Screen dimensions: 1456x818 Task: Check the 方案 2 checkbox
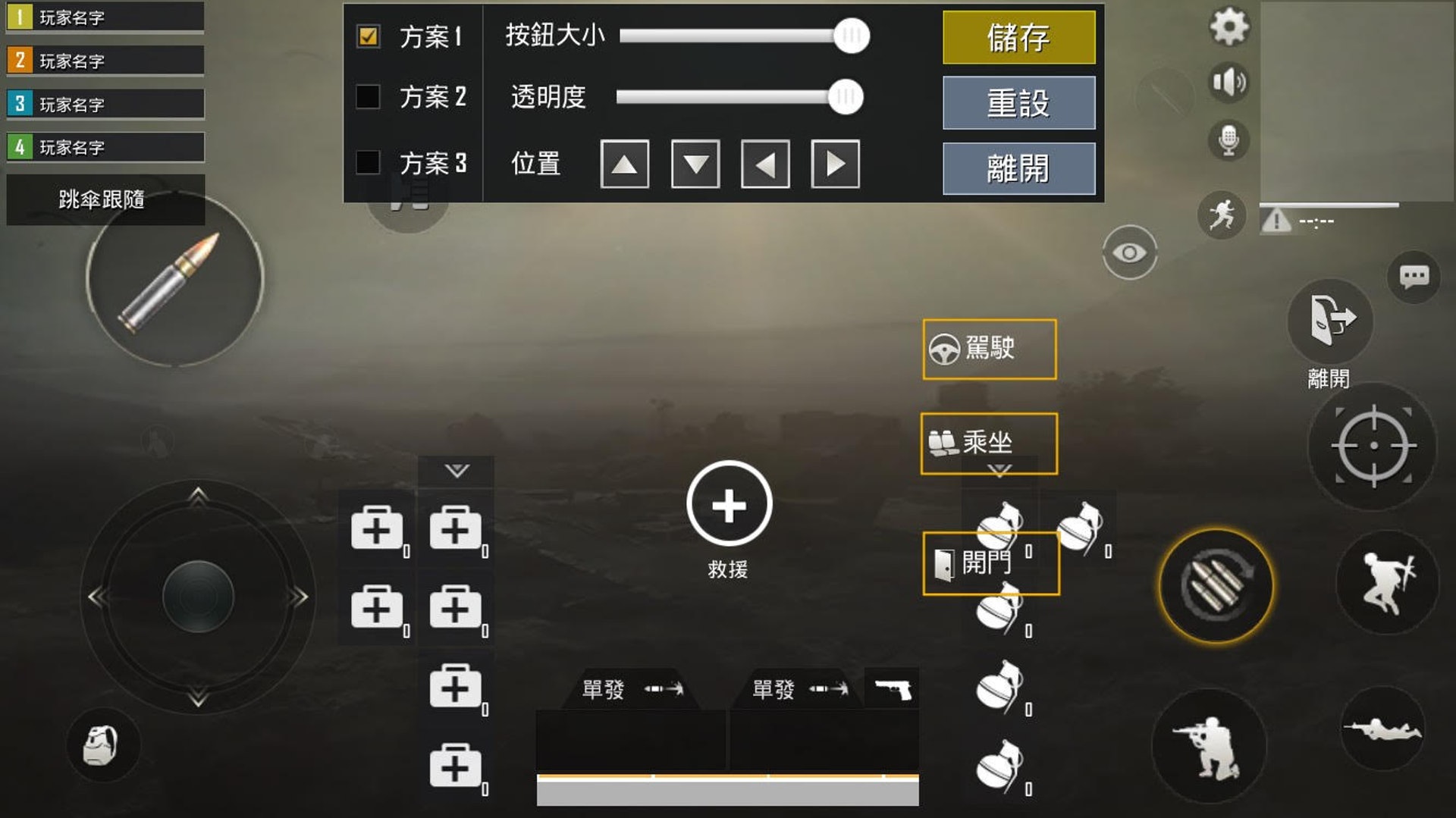(x=368, y=96)
